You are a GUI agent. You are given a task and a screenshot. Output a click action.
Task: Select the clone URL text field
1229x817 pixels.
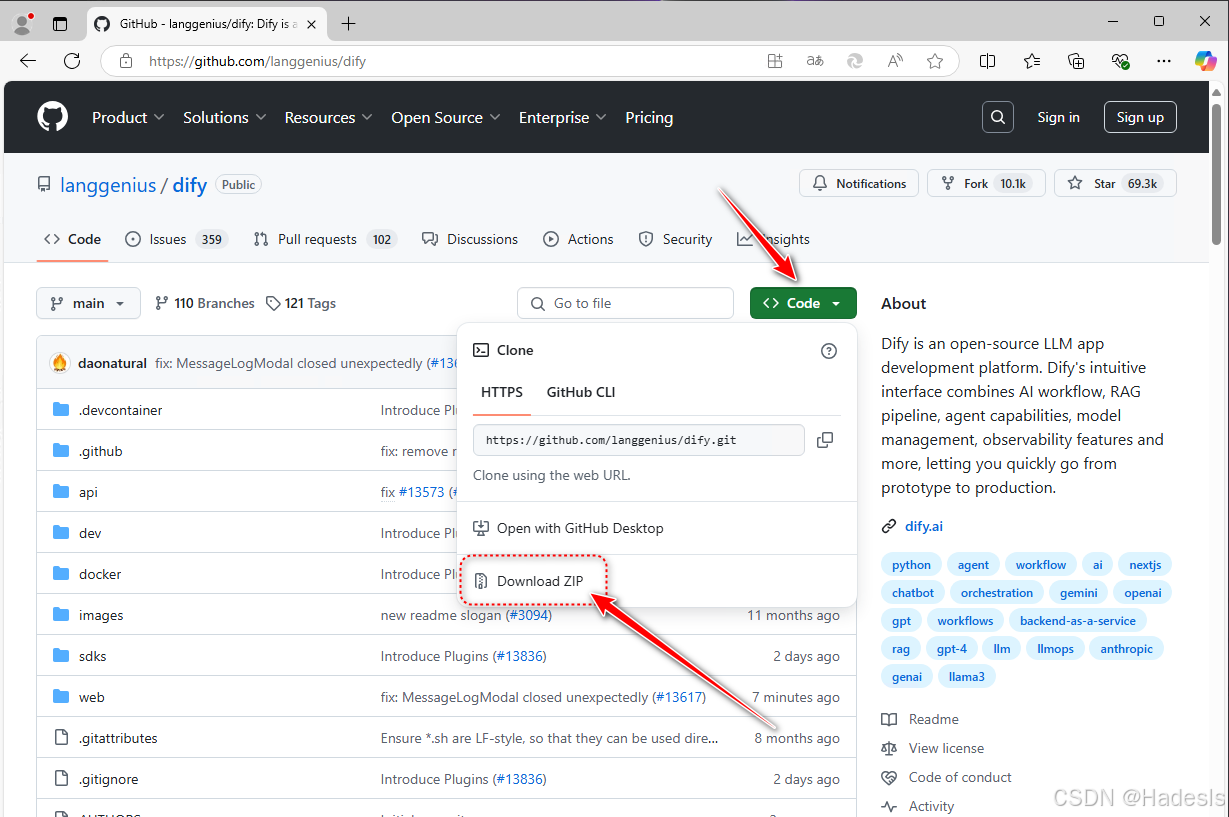click(x=639, y=440)
